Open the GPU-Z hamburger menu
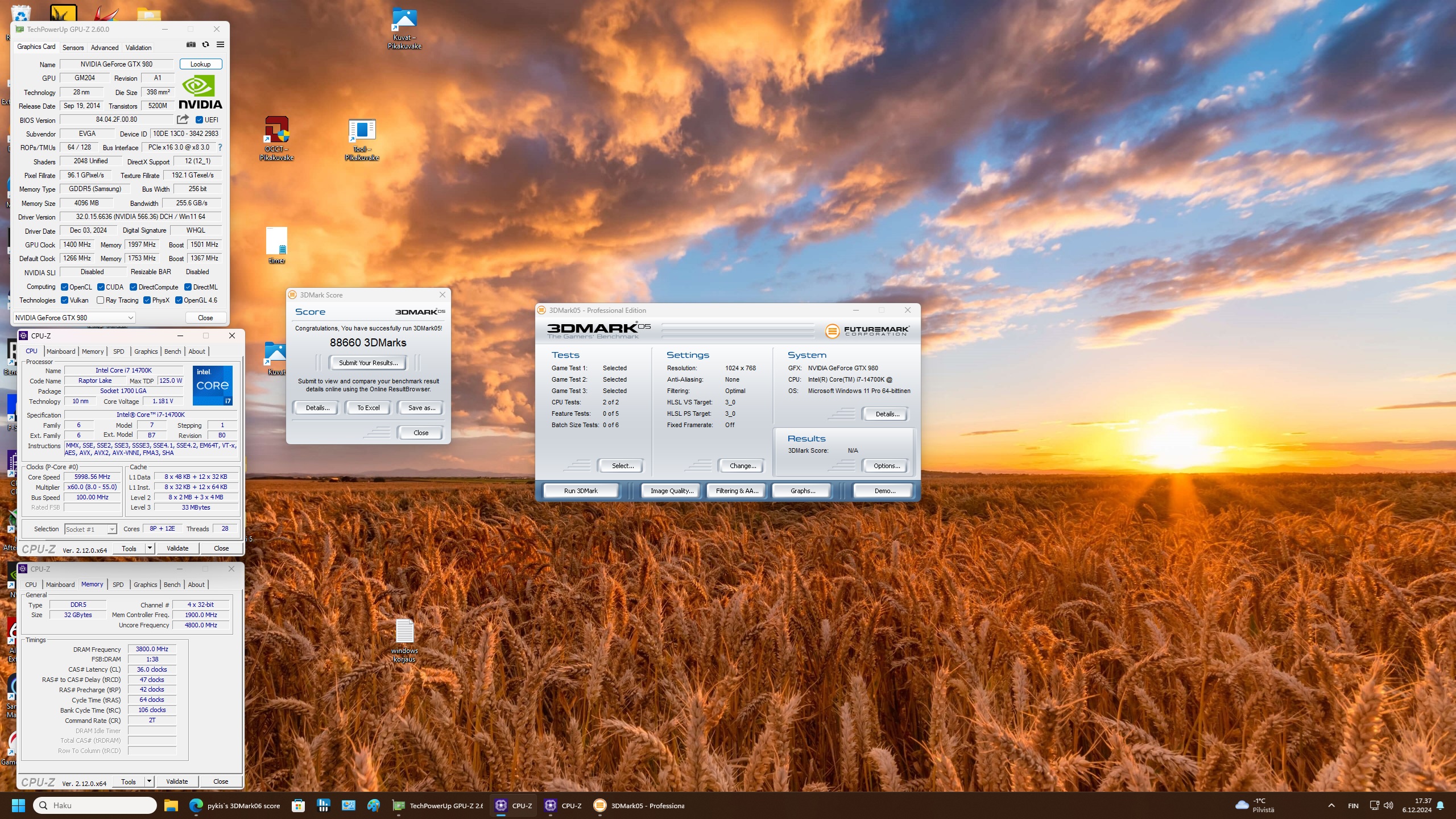Image resolution: width=1456 pixels, height=819 pixels. click(220, 44)
